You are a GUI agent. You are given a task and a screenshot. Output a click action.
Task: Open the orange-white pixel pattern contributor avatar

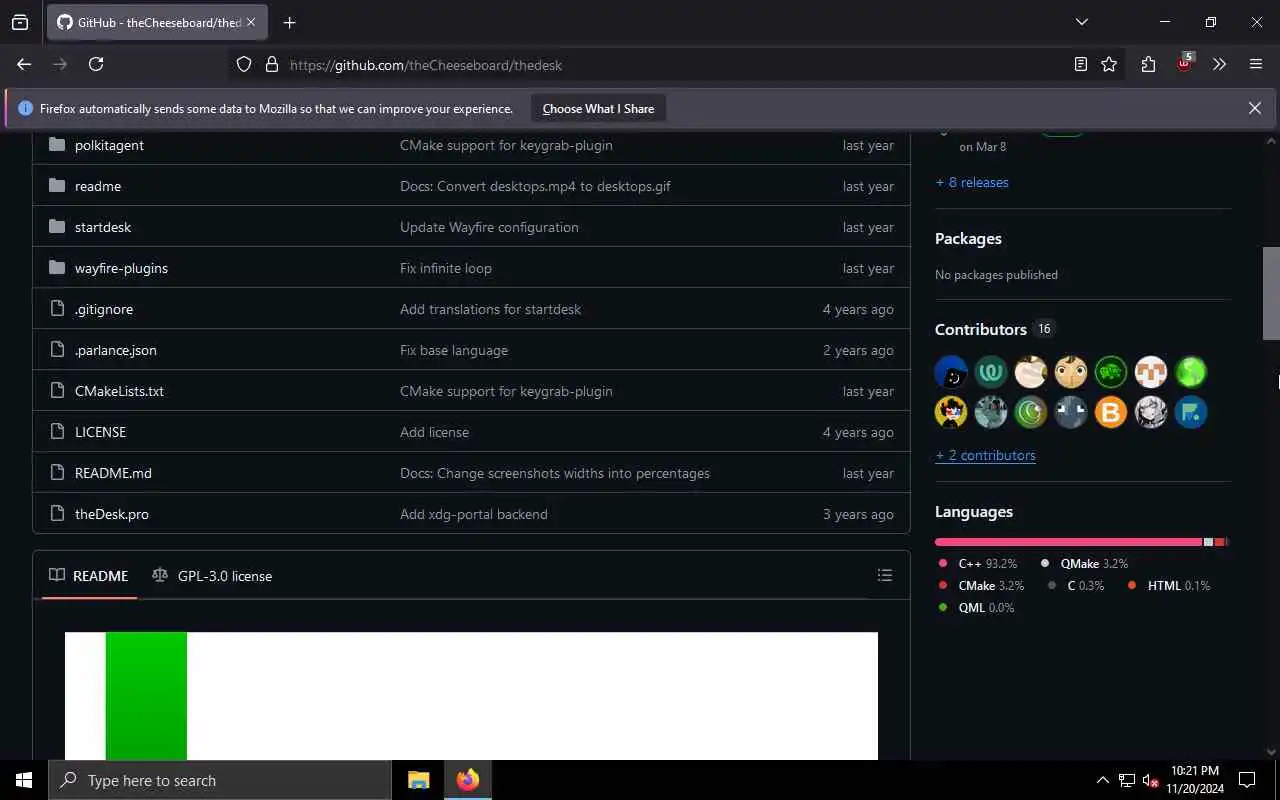(x=1151, y=372)
